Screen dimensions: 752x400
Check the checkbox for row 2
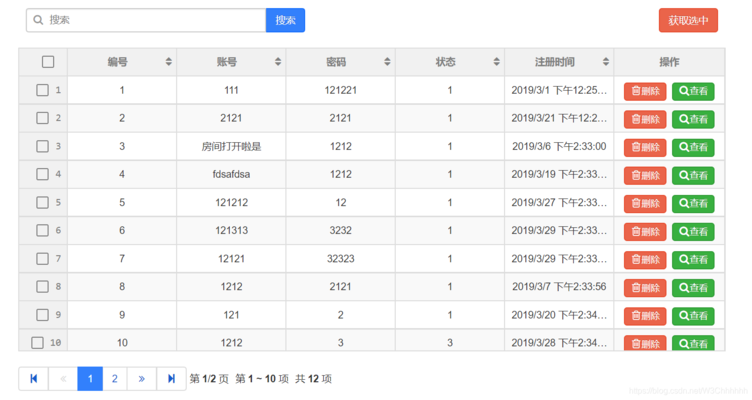(42, 118)
